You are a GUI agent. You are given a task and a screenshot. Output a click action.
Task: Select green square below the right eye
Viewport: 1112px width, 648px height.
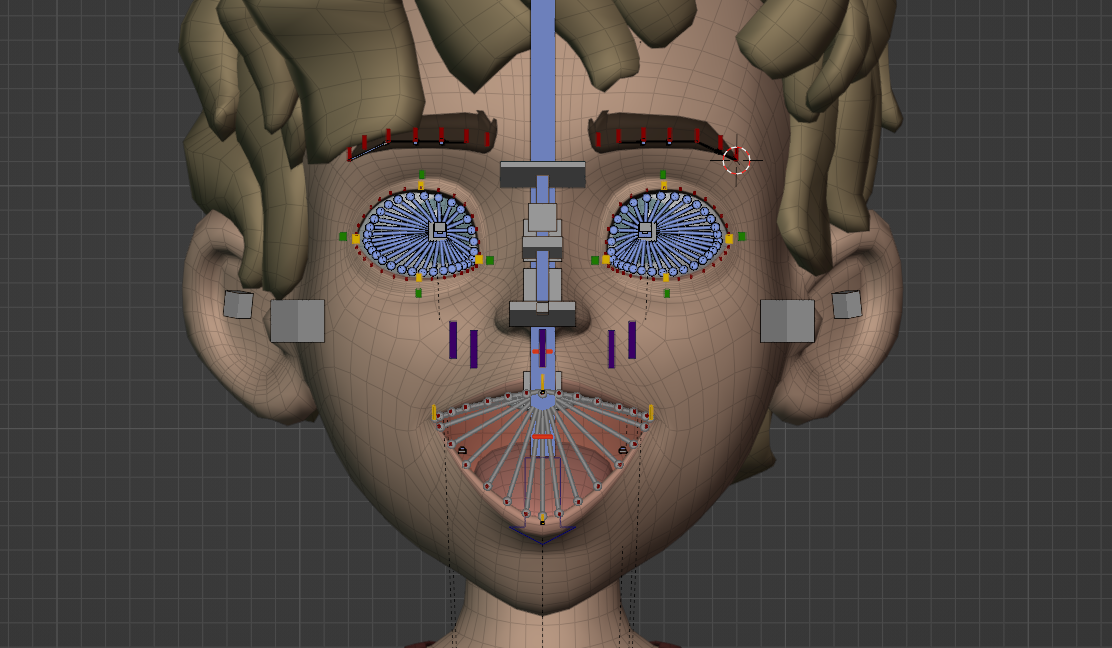[667, 293]
